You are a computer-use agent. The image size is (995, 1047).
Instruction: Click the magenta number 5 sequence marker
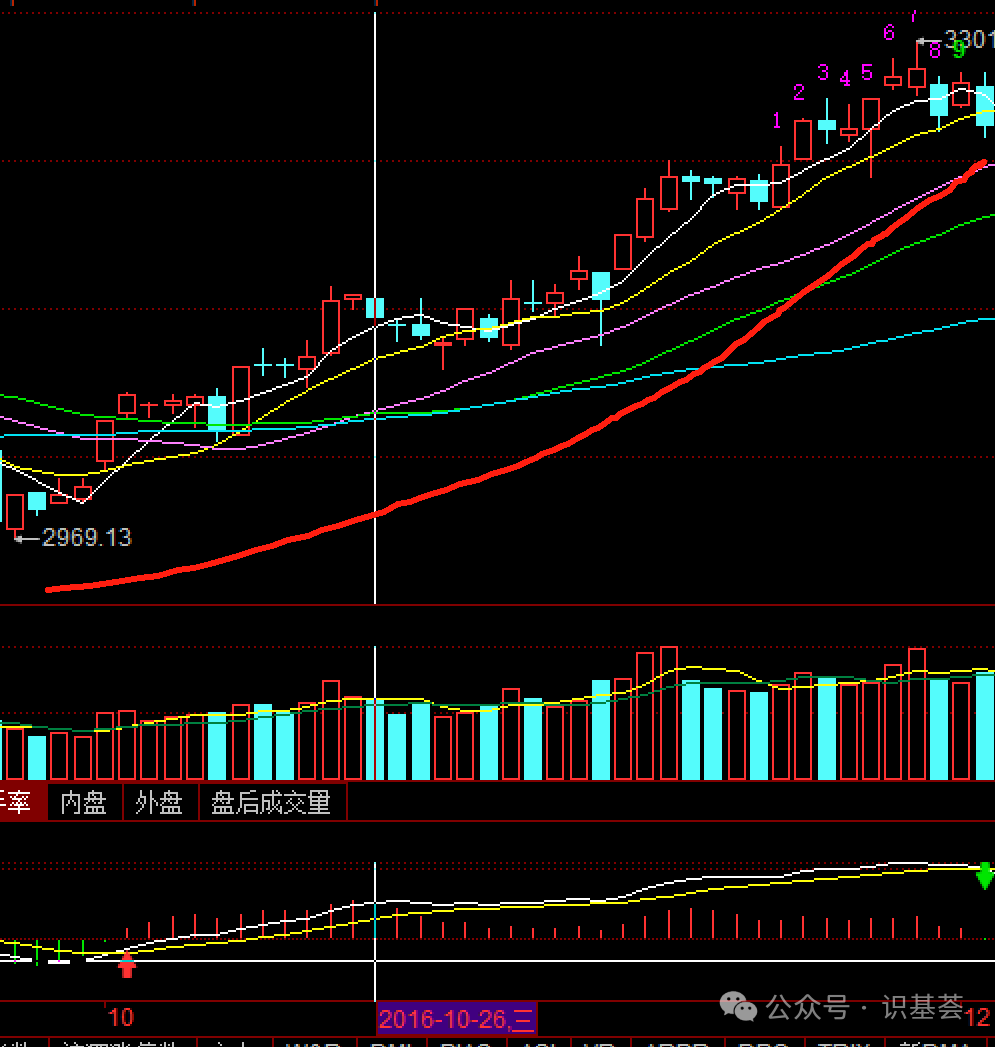tap(867, 72)
